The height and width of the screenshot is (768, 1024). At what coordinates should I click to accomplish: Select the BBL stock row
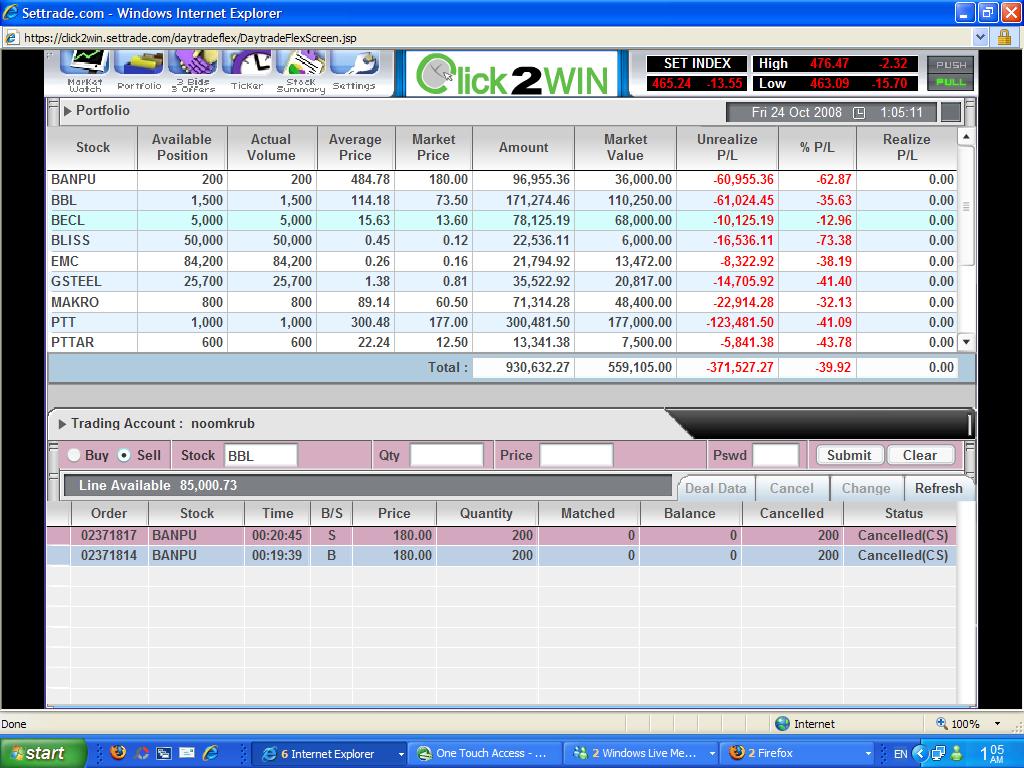coord(502,200)
